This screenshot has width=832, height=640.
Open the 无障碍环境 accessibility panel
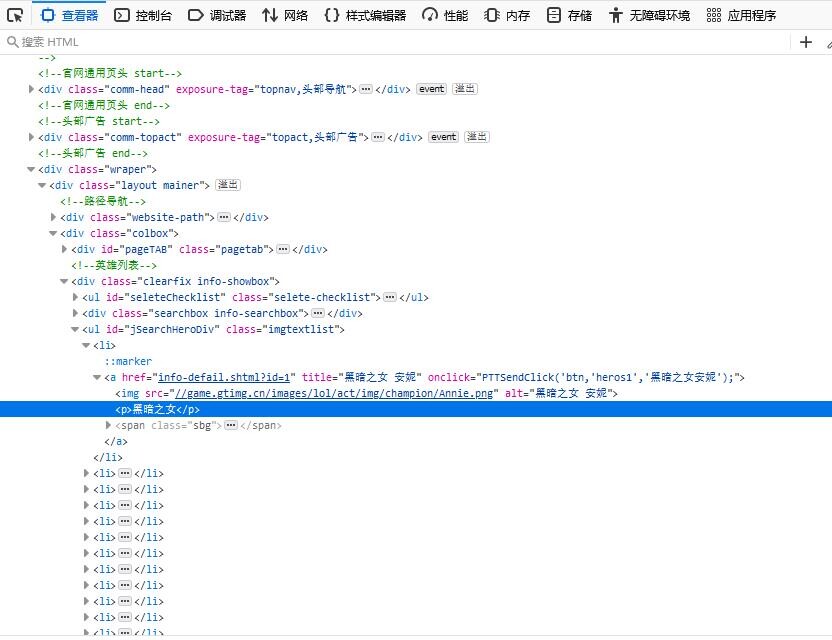point(648,15)
